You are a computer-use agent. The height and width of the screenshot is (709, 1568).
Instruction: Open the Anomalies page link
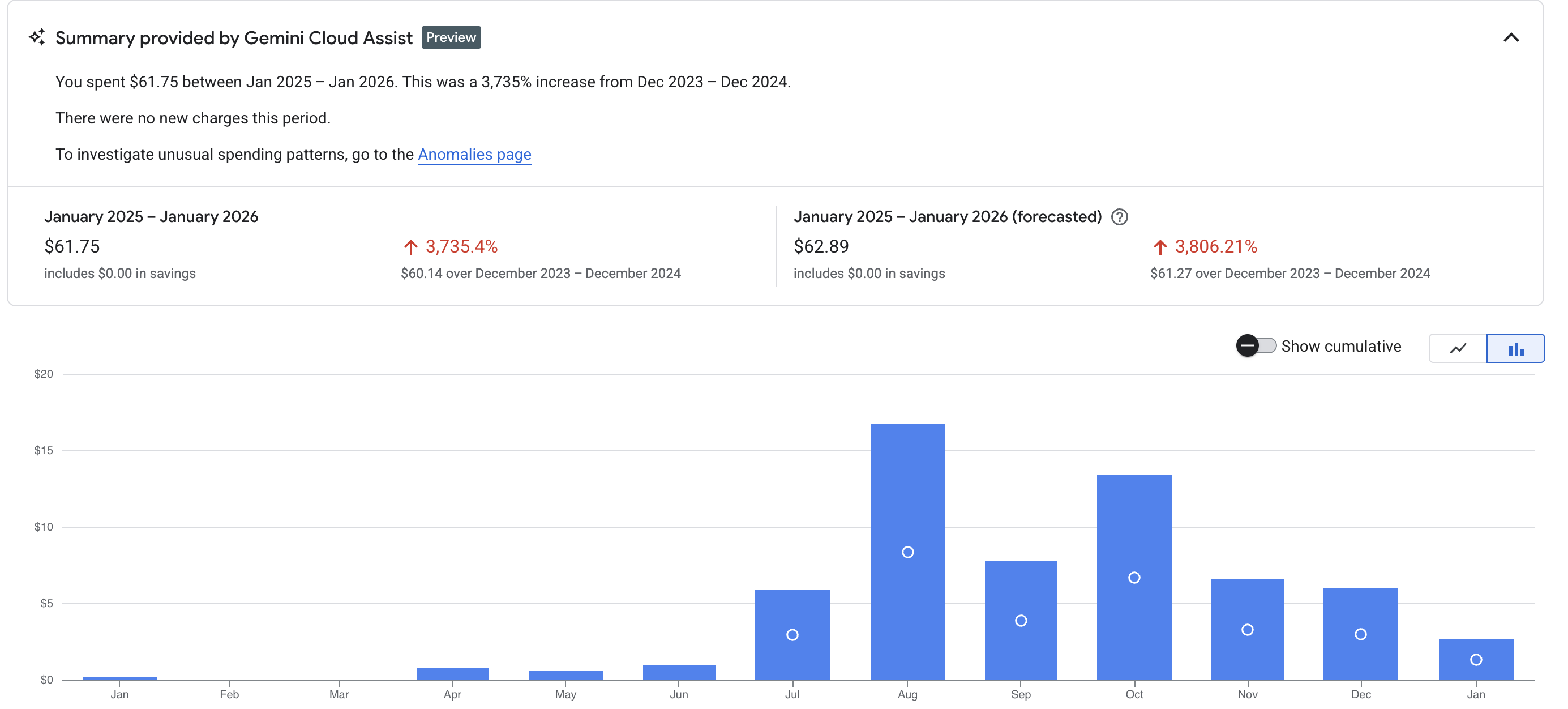[x=474, y=154]
